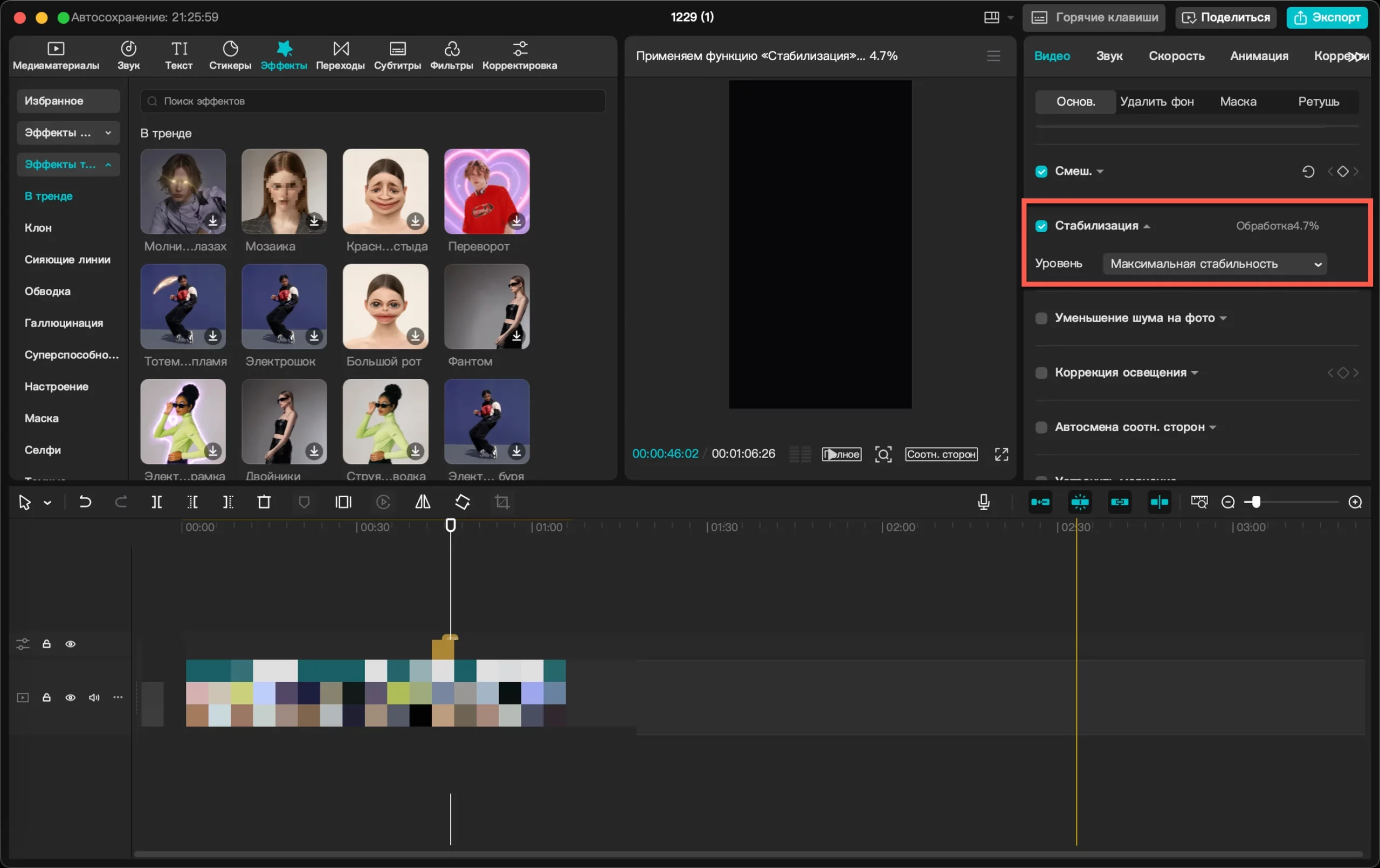Open the Соотн. сторон aspect ratio menu
Viewport: 1380px width, 868px height.
tap(941, 454)
